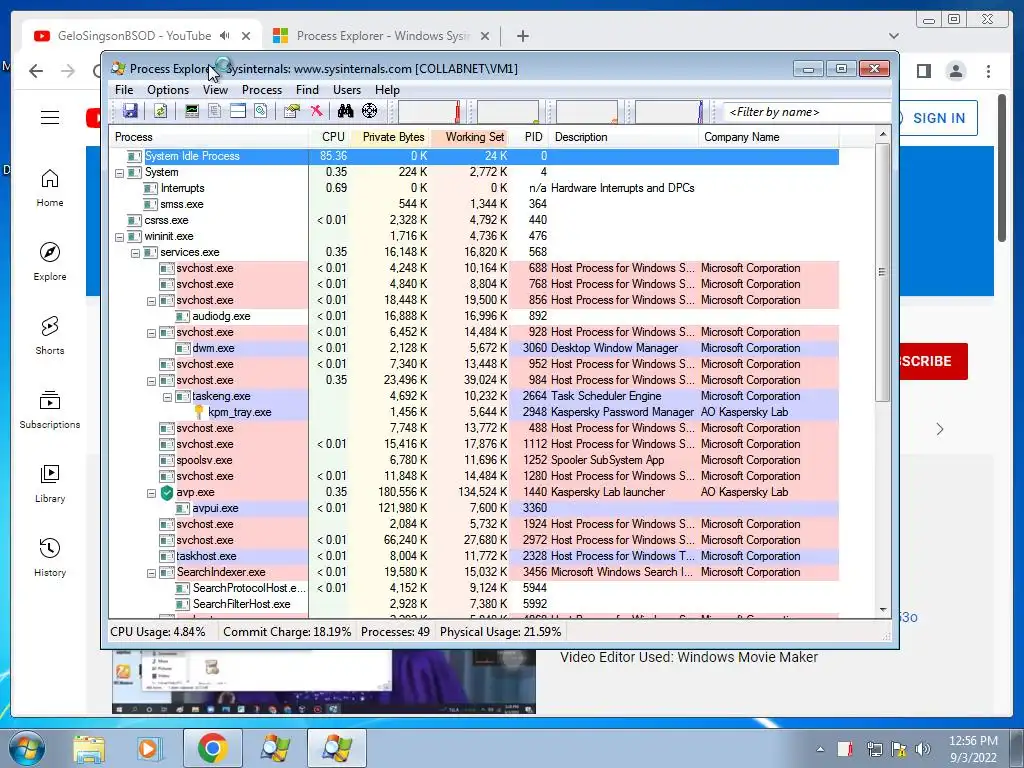The width and height of the screenshot is (1024, 768).
Task: Open the File menu
Action: click(124, 90)
